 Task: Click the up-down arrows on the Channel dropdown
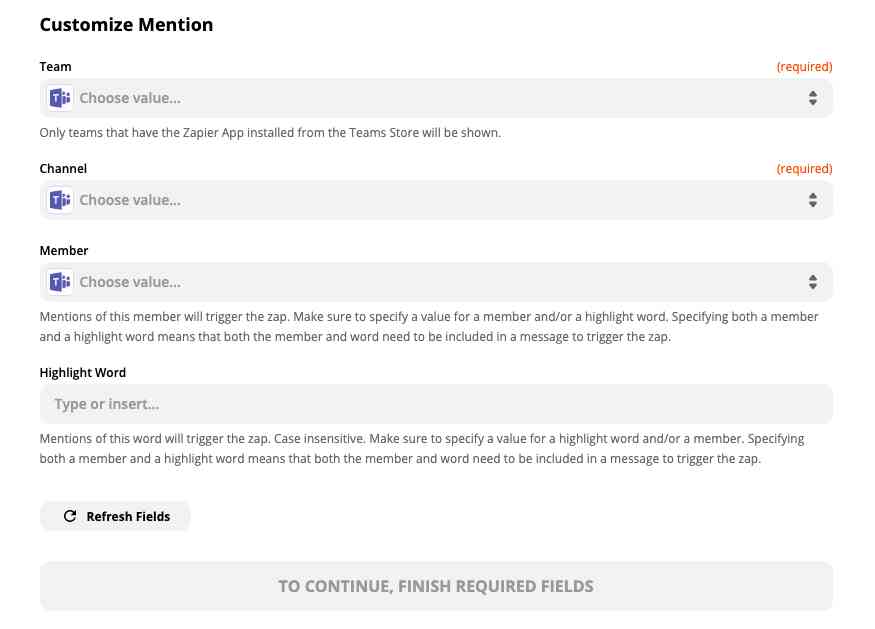tap(812, 199)
